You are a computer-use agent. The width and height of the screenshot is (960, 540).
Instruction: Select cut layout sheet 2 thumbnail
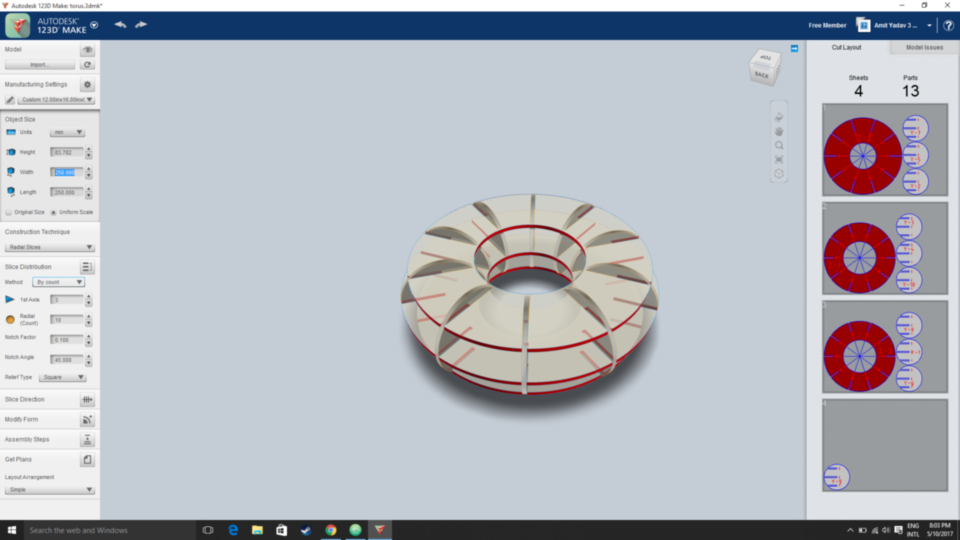(x=885, y=249)
